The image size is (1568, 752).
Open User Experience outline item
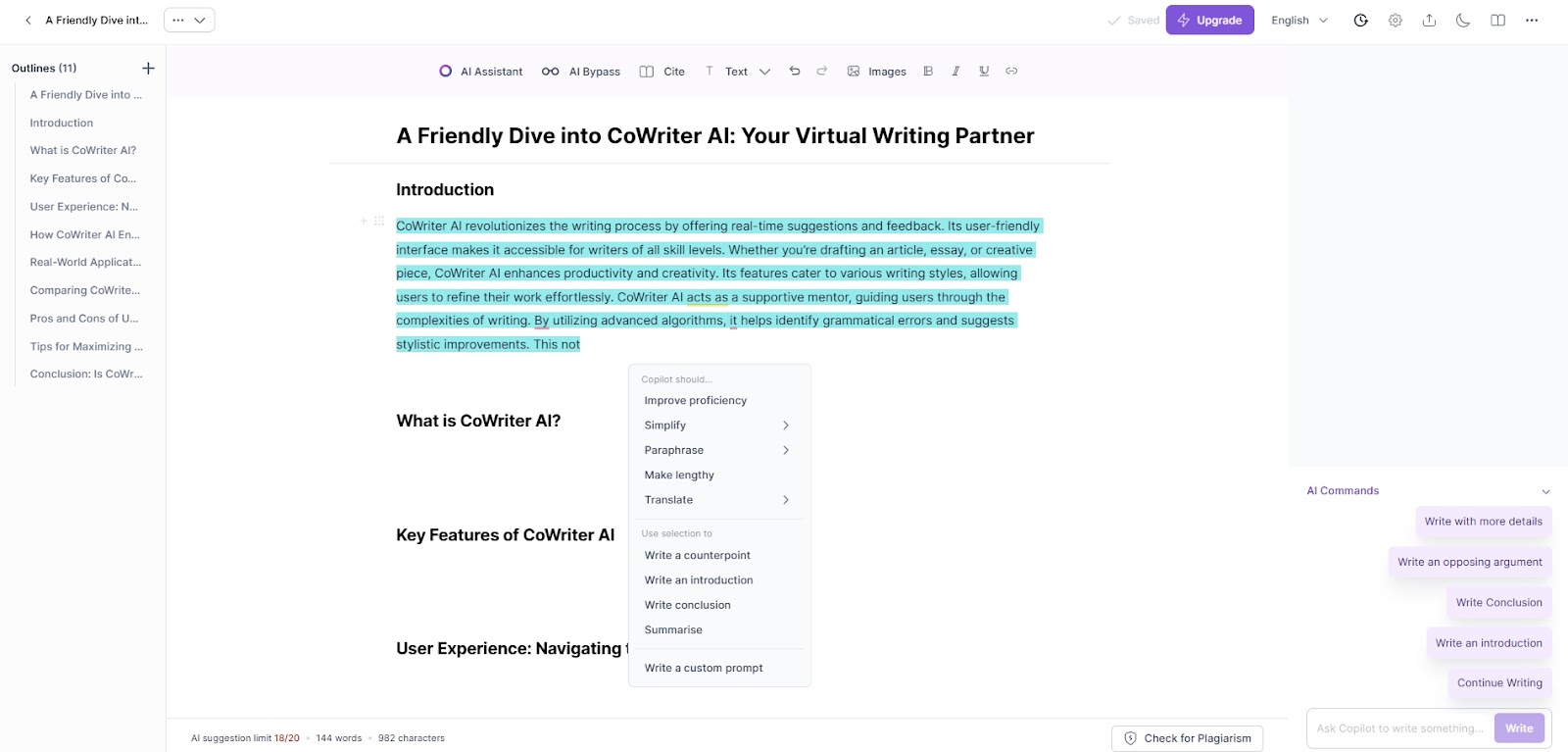click(84, 207)
